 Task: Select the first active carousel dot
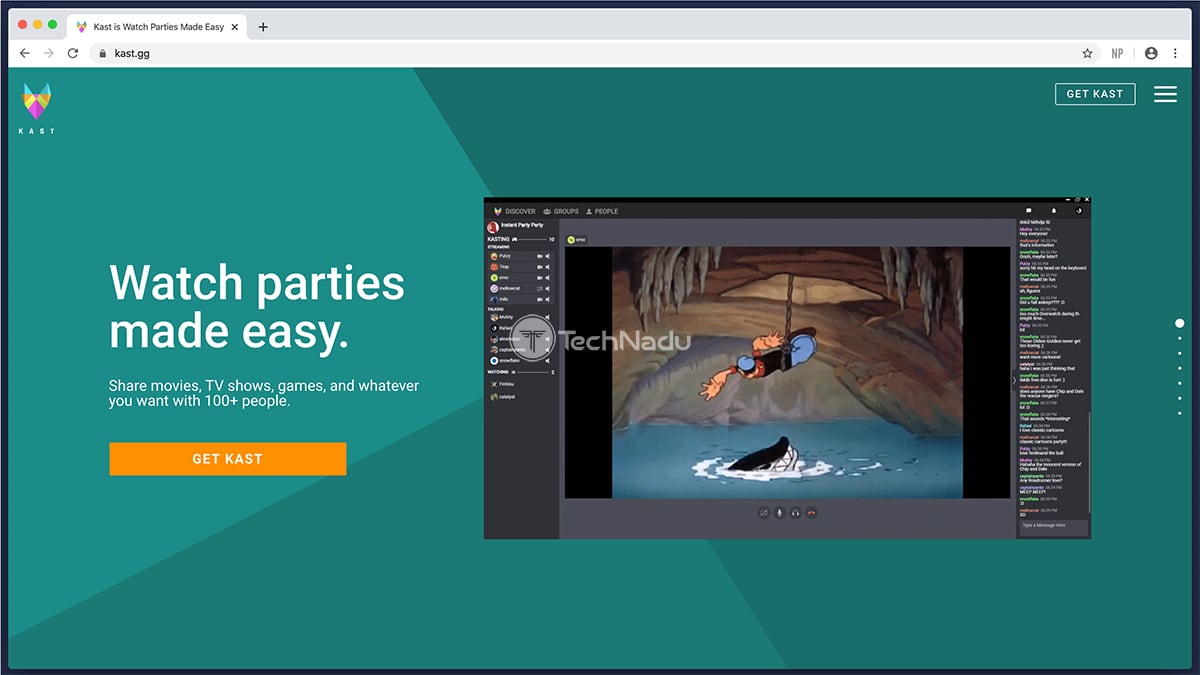1180,323
